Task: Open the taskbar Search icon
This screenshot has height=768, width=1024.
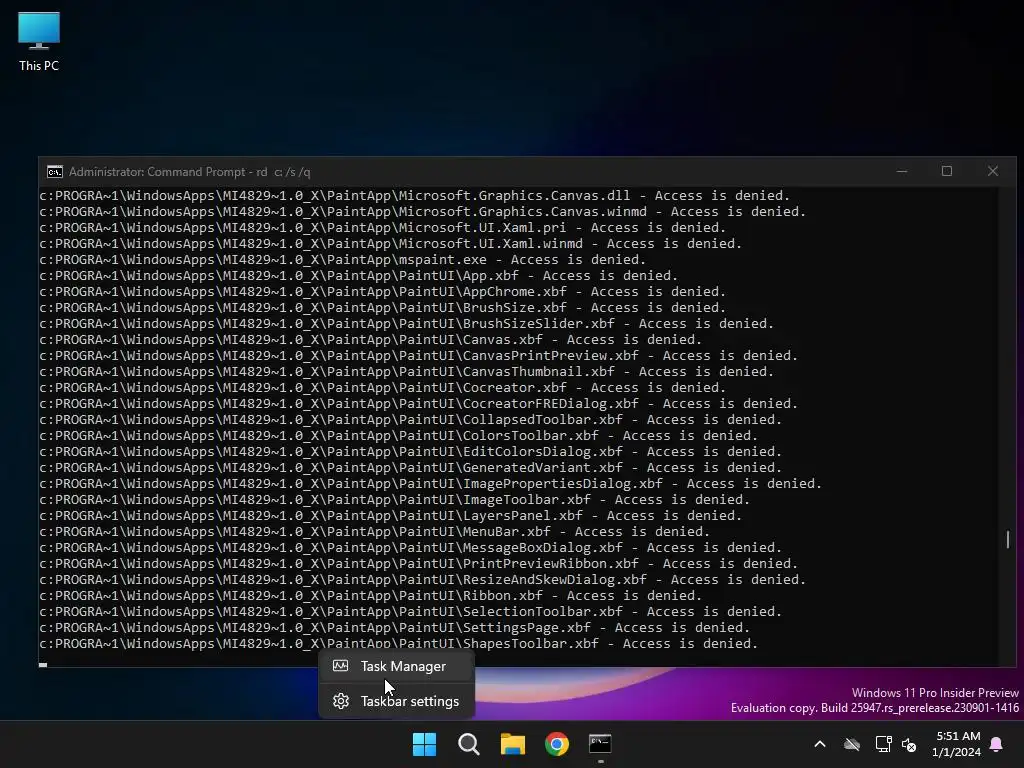Action: coord(468,744)
